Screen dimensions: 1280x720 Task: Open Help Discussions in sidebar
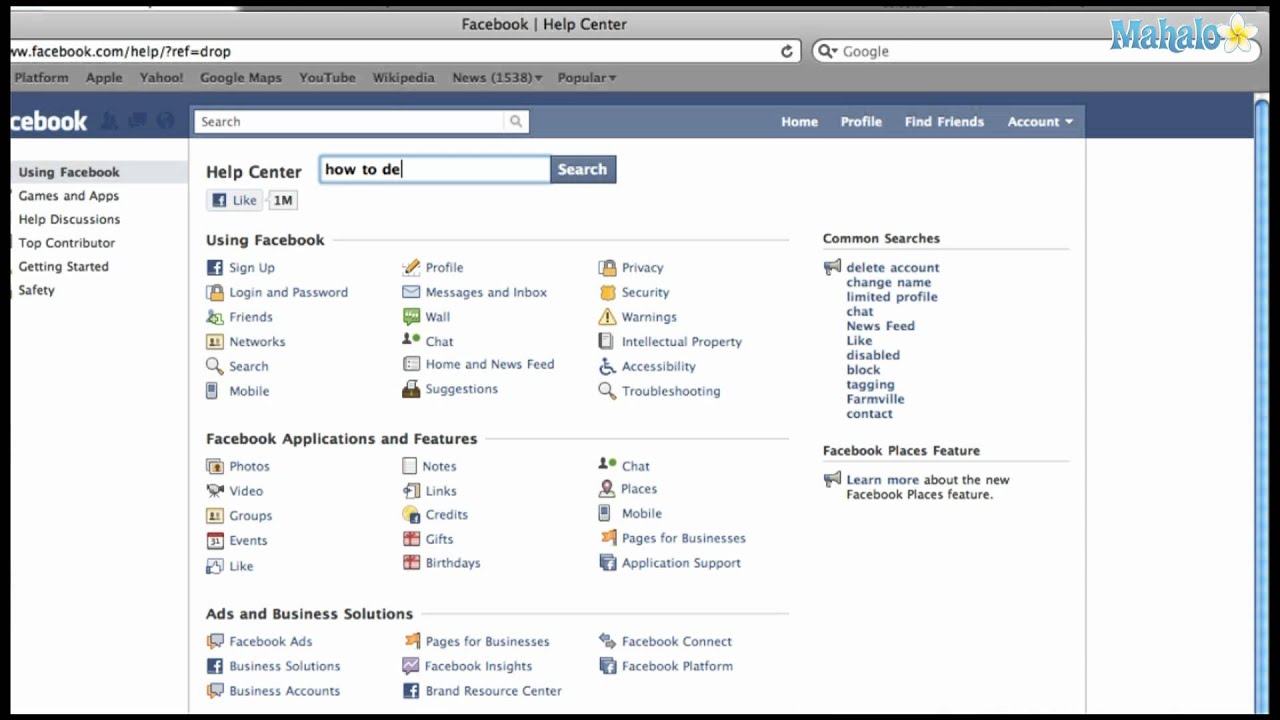point(69,219)
